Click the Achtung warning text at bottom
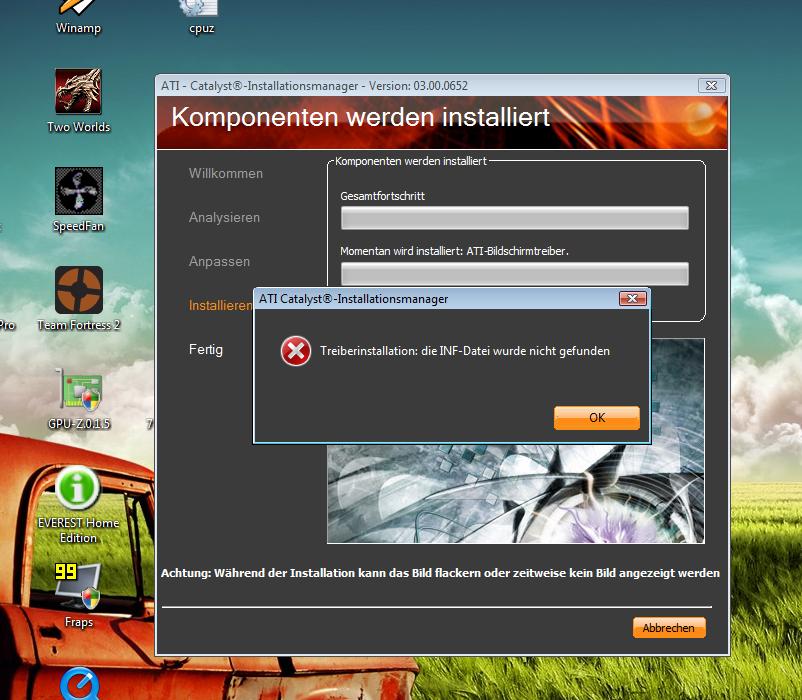802x700 pixels. pyautogui.click(x=440, y=573)
